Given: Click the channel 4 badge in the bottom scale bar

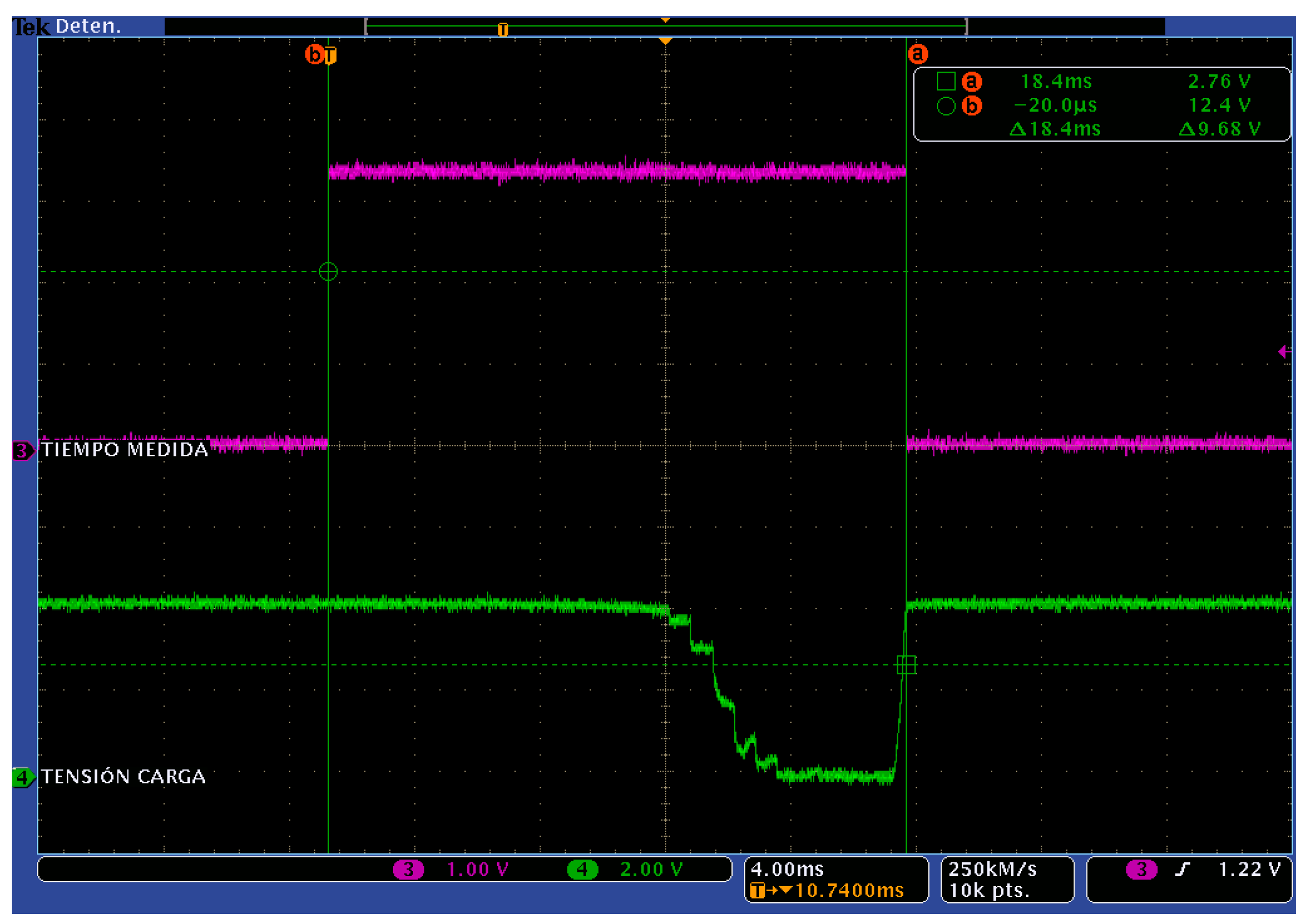Looking at the screenshot, I should pyautogui.click(x=582, y=870).
